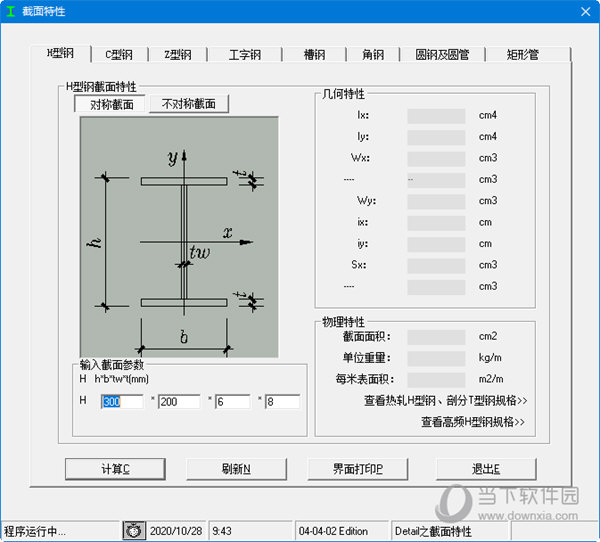Click the 9:43 time in status bar
Screen dimensions: 600x542
(222, 531)
